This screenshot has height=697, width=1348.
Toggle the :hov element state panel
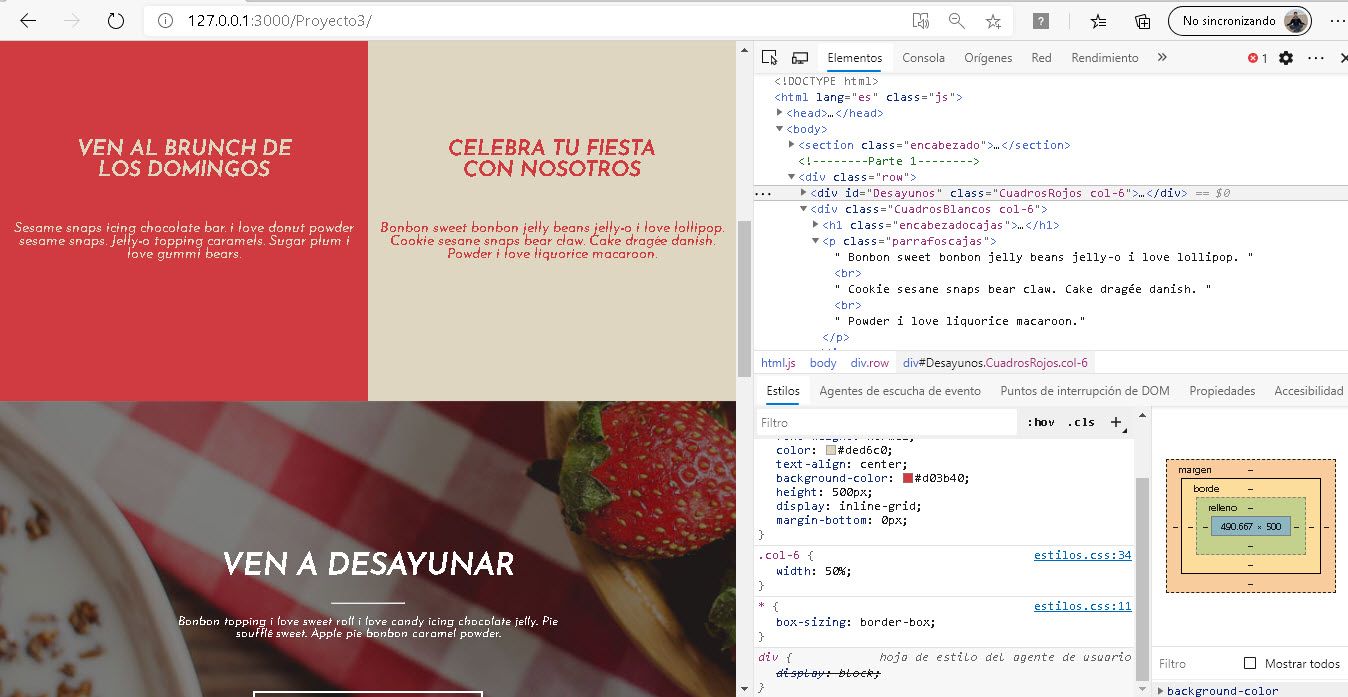coord(1041,422)
